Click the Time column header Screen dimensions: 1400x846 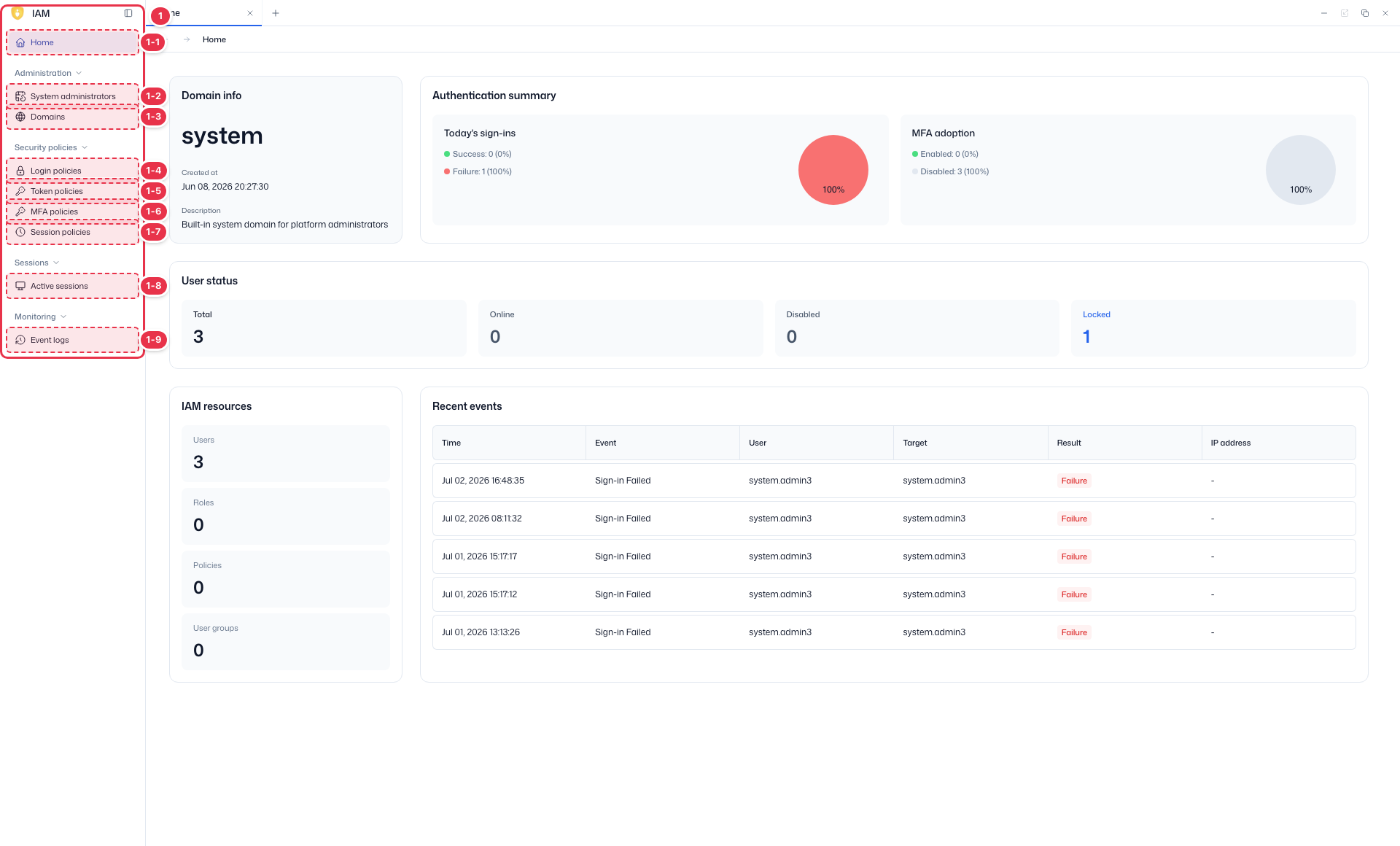pyautogui.click(x=509, y=443)
